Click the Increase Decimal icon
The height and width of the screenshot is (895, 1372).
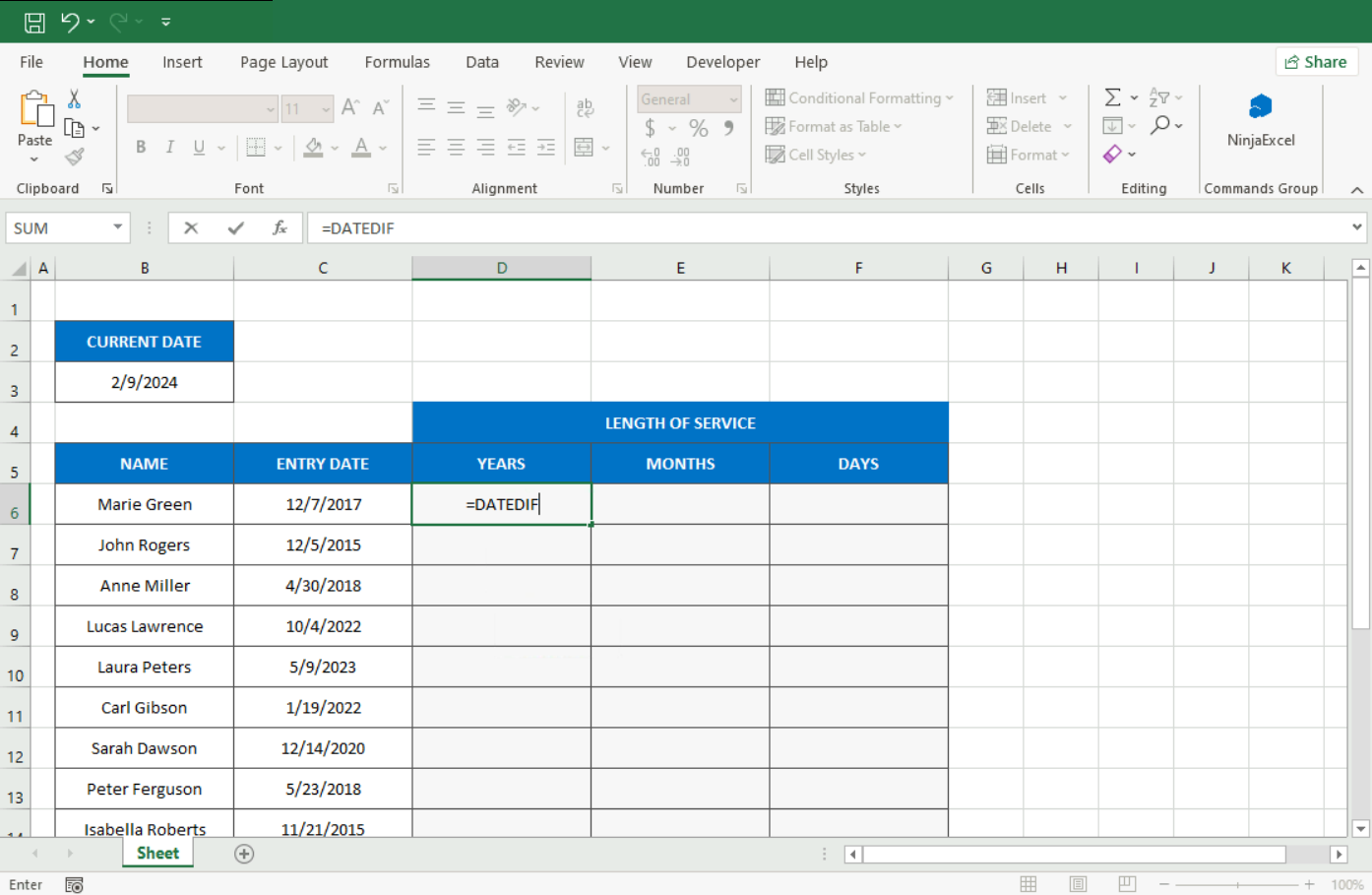tap(651, 157)
